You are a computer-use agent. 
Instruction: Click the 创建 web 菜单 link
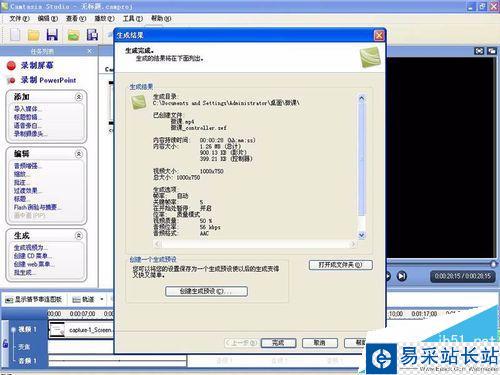tap(34, 264)
